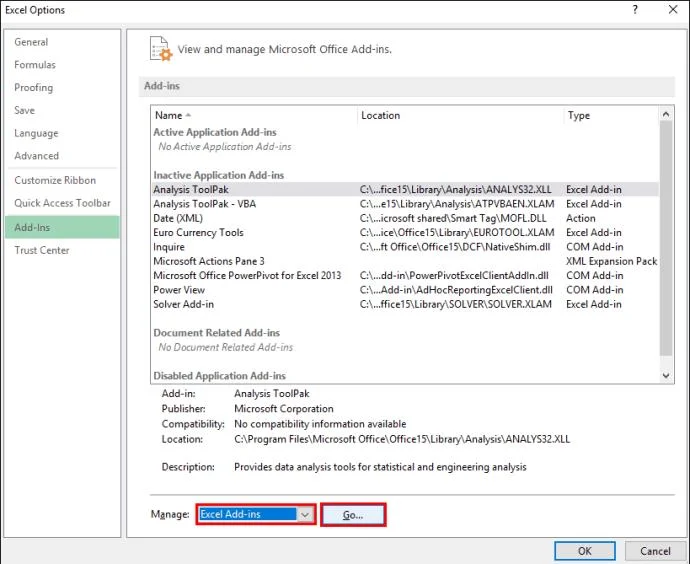690x564 pixels.
Task: Click the NativeShim.dll location cell
Action: (455, 247)
